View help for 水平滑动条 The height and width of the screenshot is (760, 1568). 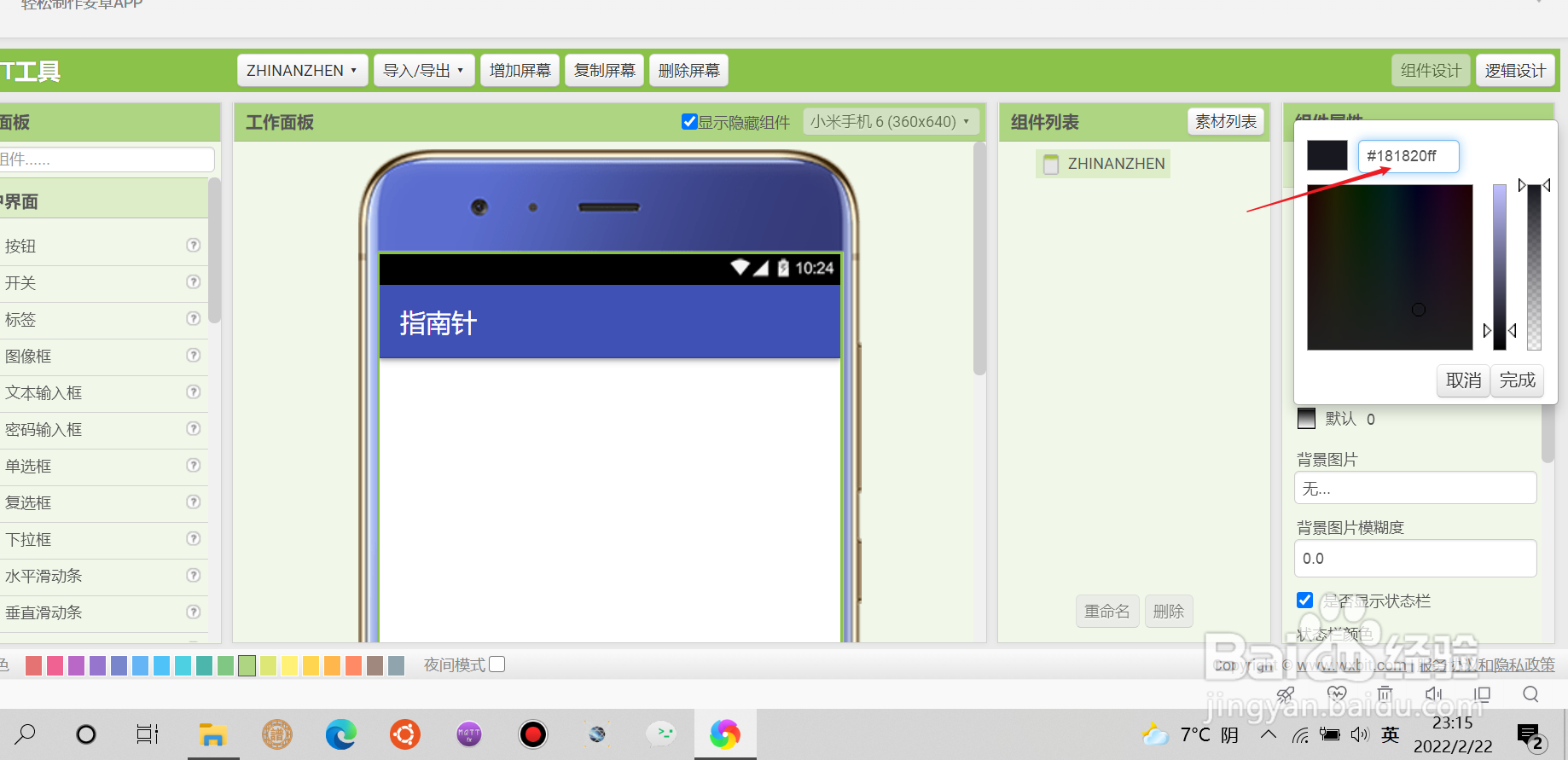(x=194, y=576)
